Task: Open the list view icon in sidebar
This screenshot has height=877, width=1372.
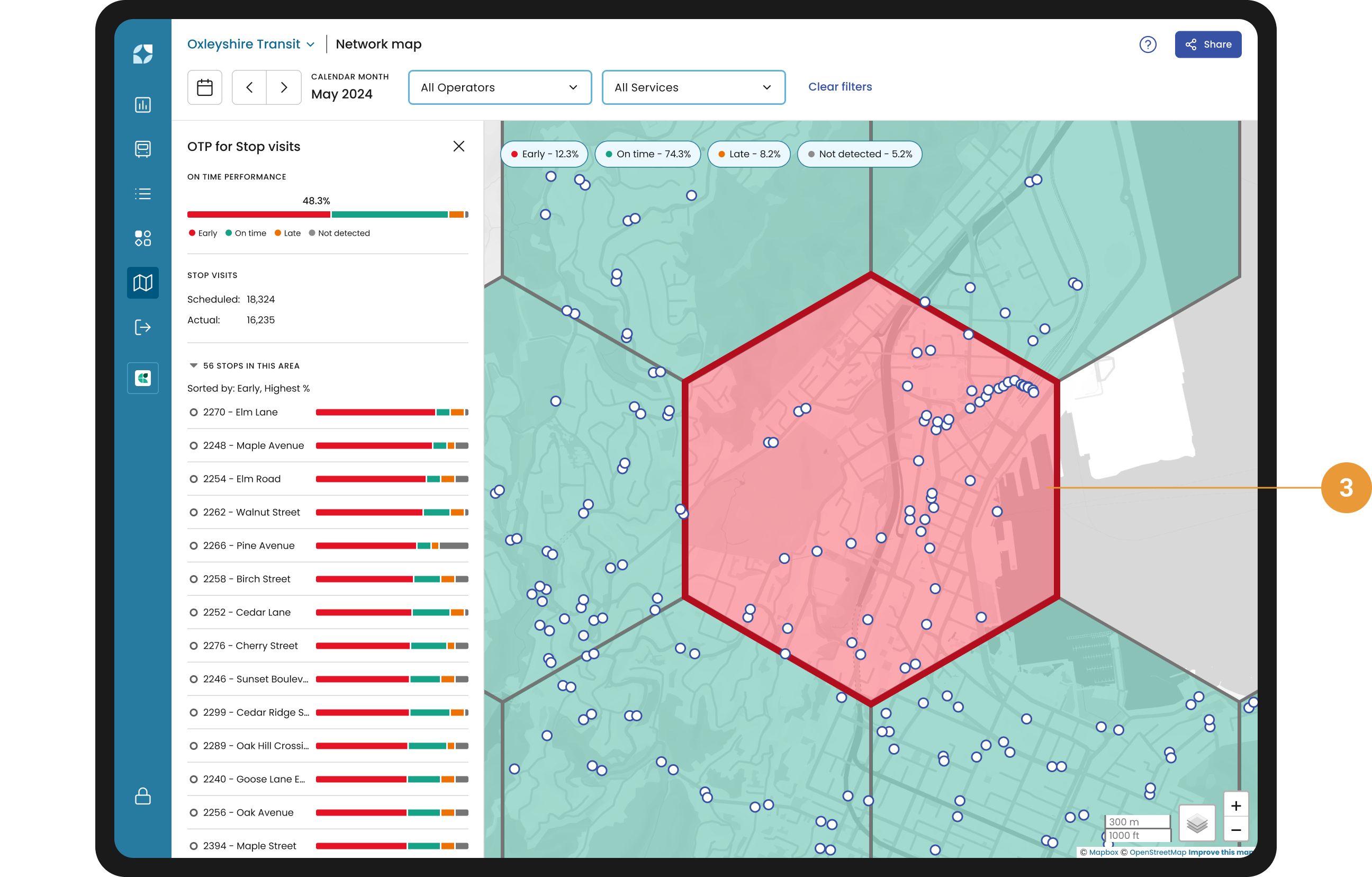Action: coord(142,194)
